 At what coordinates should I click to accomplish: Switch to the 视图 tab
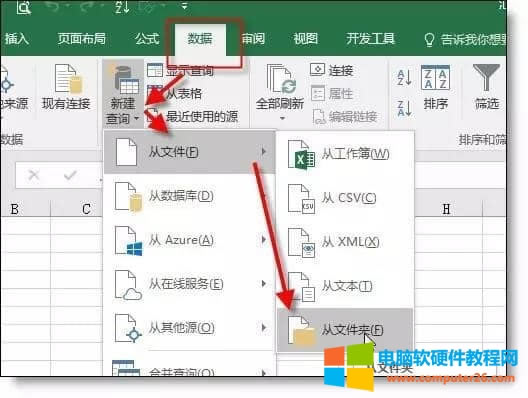tap(305, 39)
